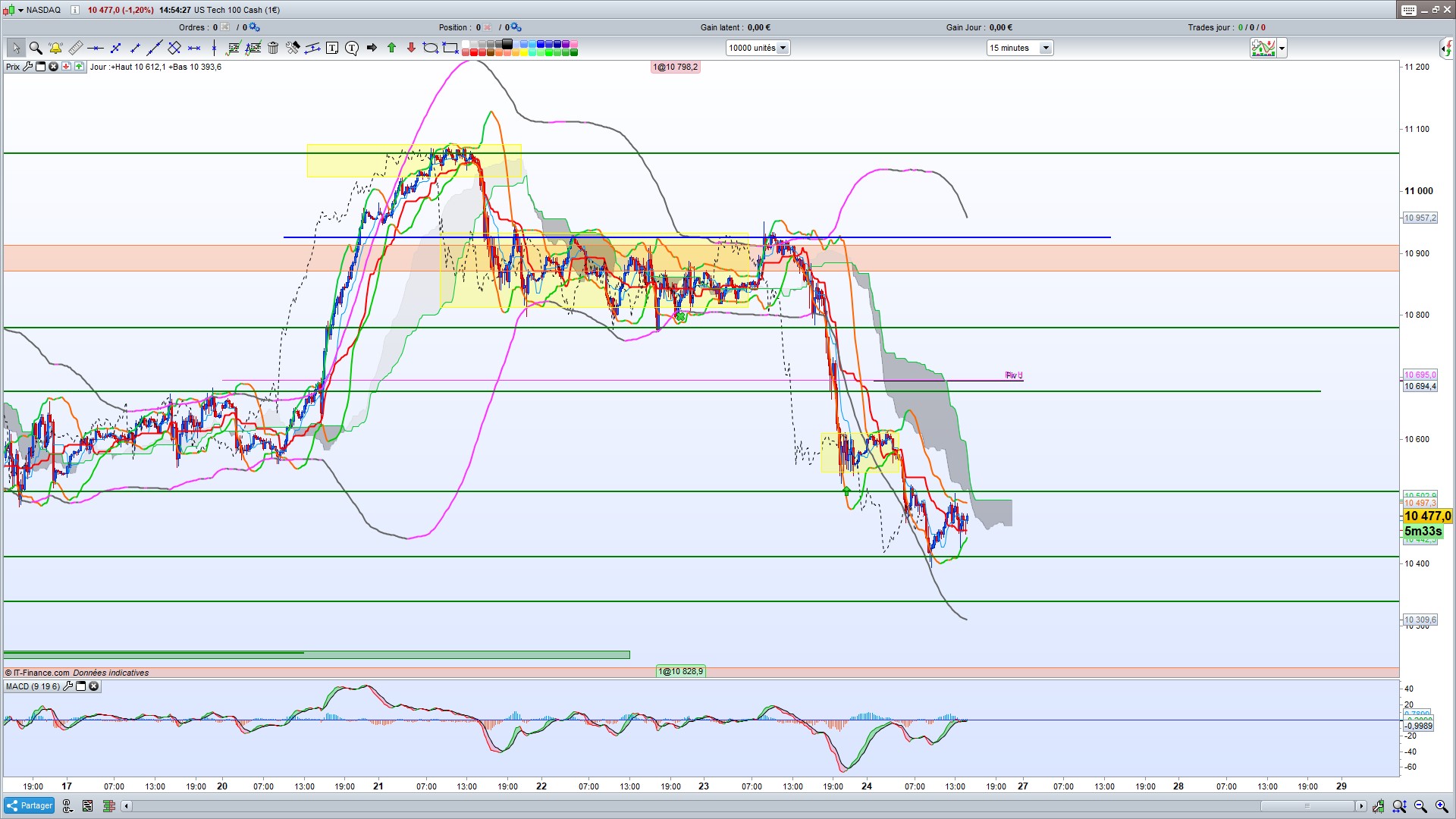Image resolution: width=1456 pixels, height=819 pixels.
Task: Open MACD indicator wrench settings
Action: click(x=68, y=686)
